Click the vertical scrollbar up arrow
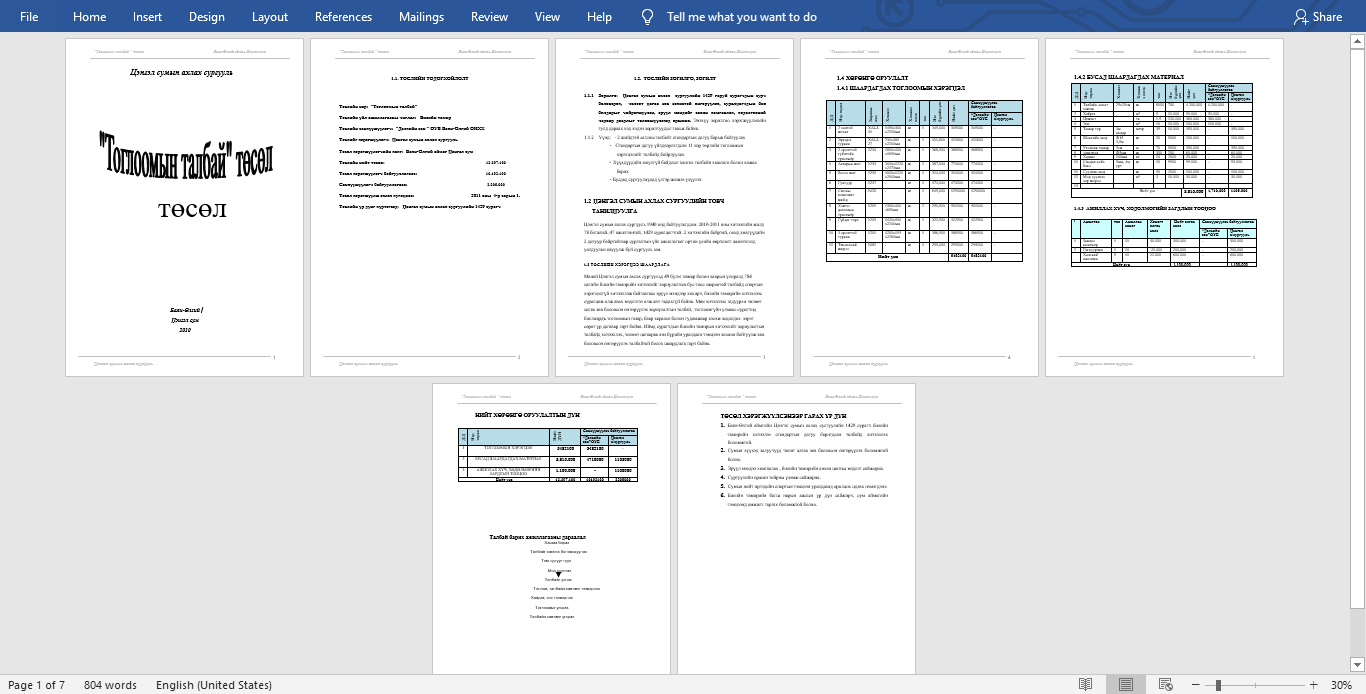Viewport: 1366px width, 694px height. point(1357,41)
